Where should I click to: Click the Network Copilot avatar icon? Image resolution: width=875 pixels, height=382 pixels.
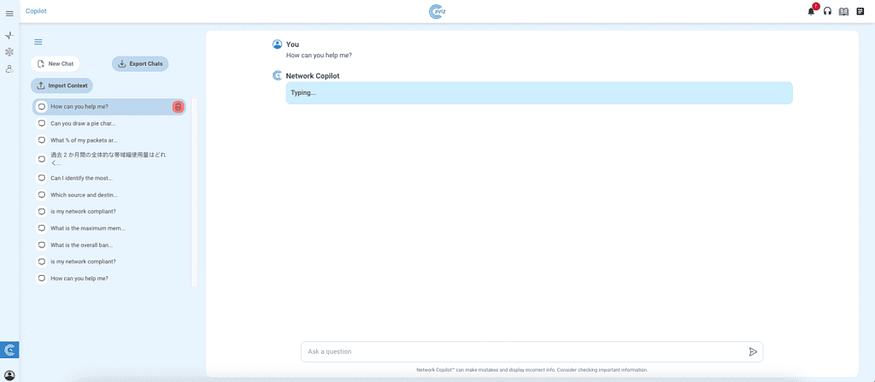pos(277,75)
